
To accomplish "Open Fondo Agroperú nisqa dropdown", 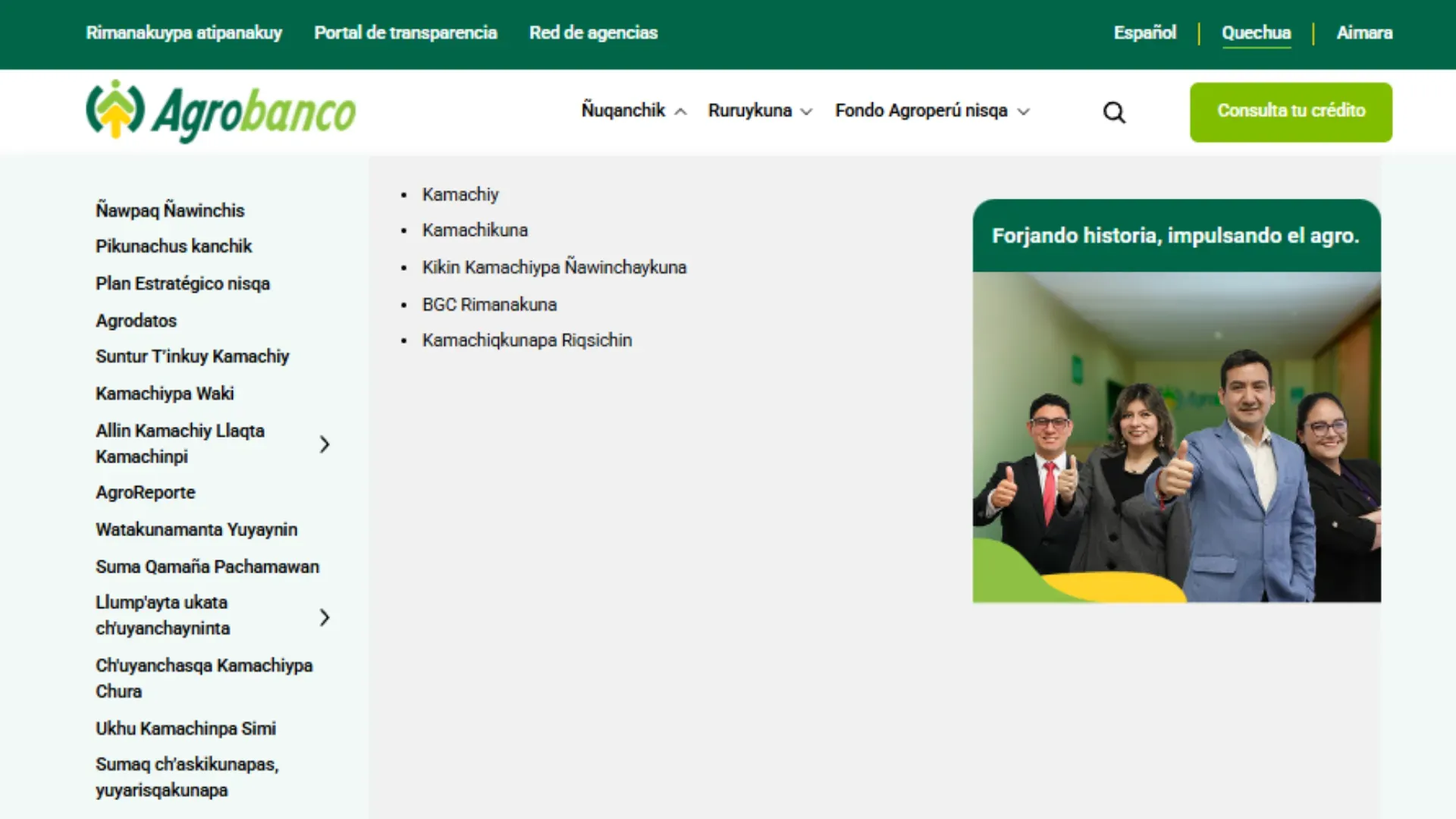I will 933,111.
